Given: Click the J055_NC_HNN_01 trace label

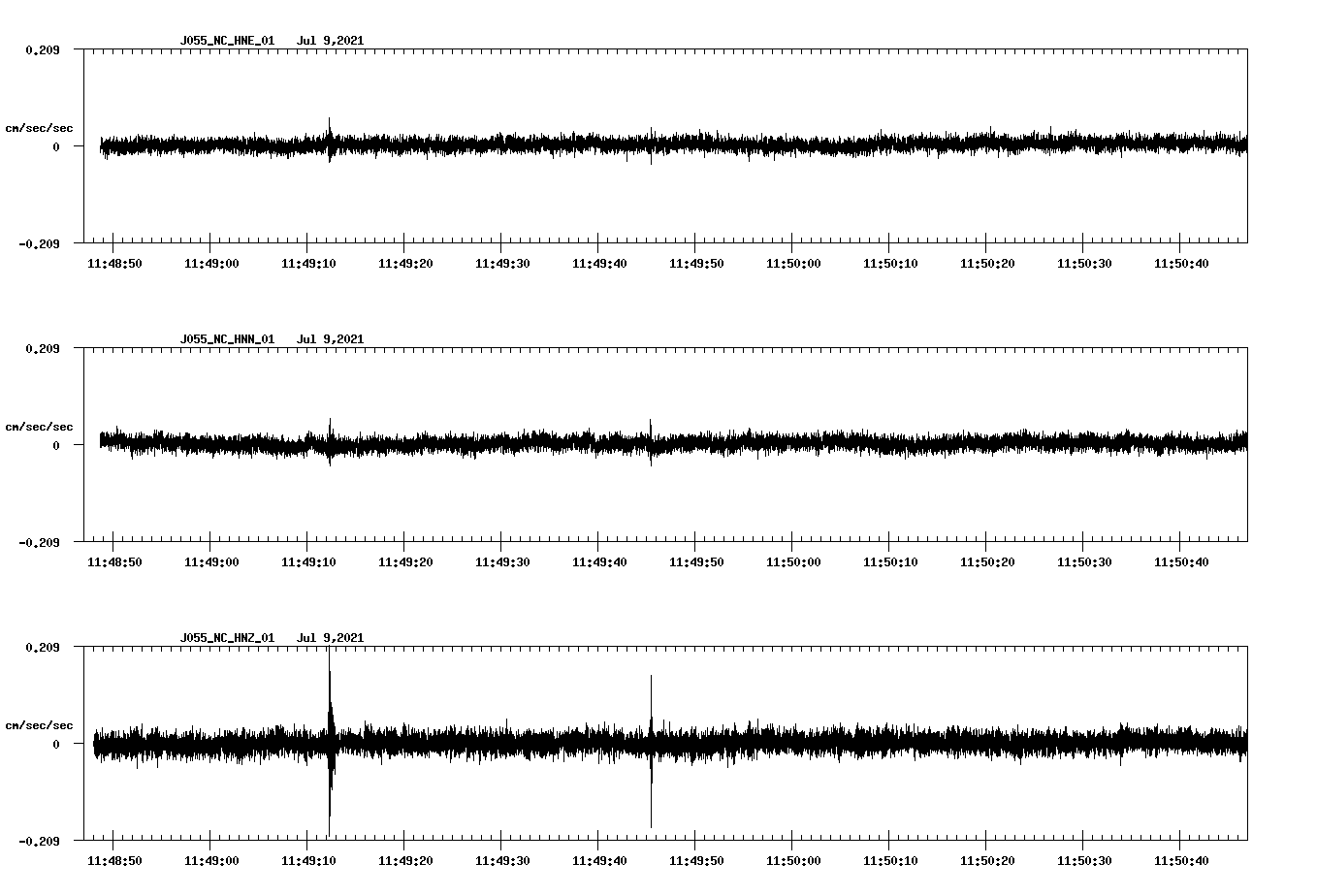Looking at the screenshot, I should [225, 338].
